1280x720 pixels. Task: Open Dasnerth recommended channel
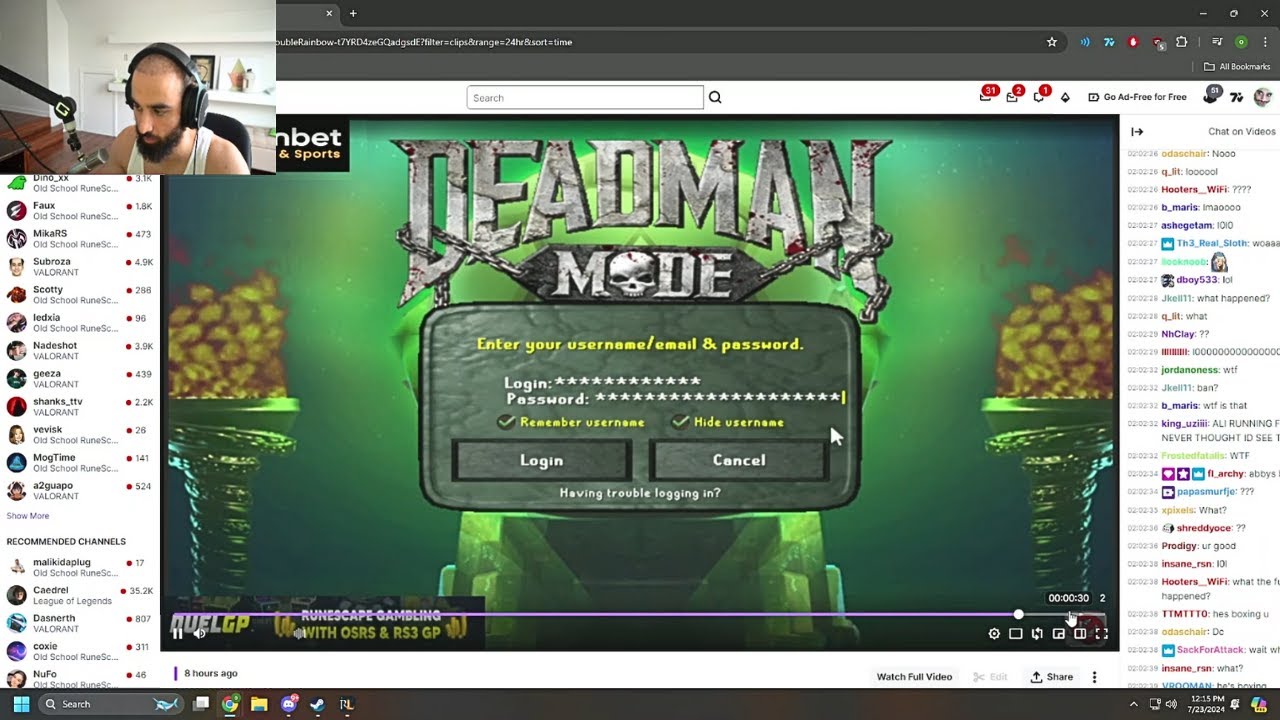(80, 624)
